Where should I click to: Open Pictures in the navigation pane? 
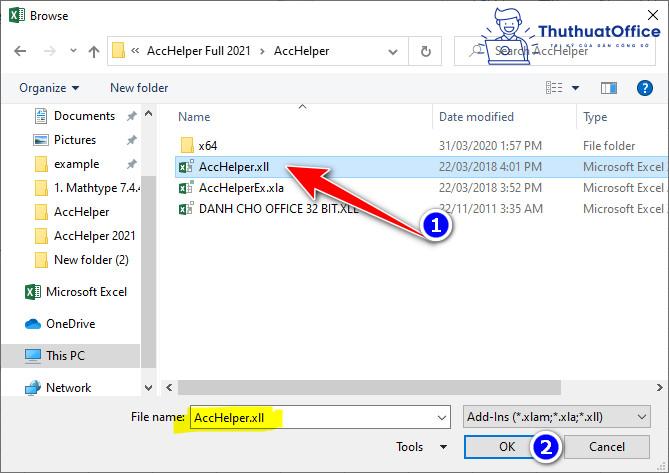75,140
